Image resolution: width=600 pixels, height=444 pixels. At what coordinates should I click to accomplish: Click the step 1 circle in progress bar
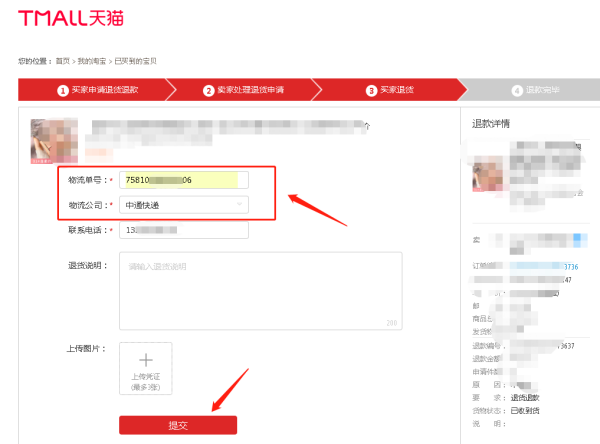coord(63,90)
